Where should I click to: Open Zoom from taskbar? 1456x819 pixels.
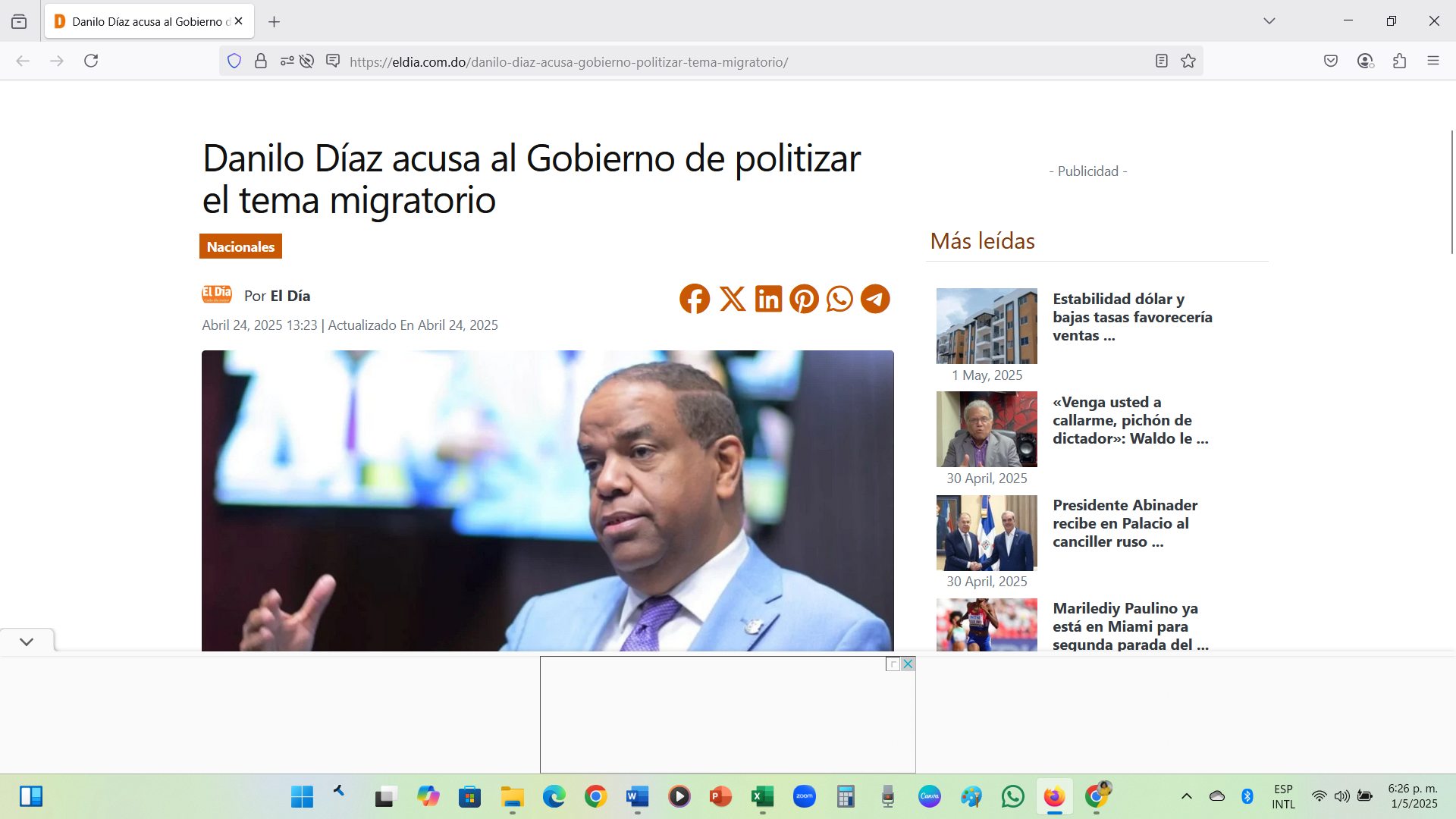[804, 796]
